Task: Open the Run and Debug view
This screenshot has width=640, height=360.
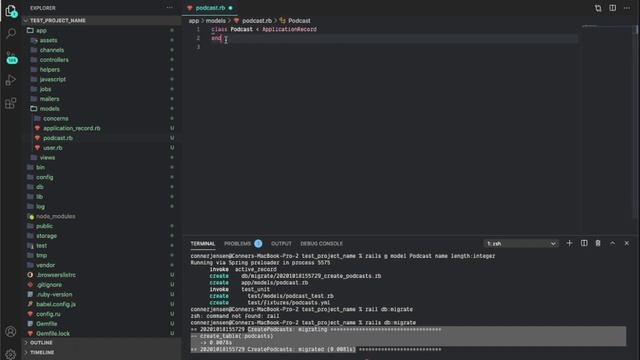Action: pyautogui.click(x=11, y=80)
